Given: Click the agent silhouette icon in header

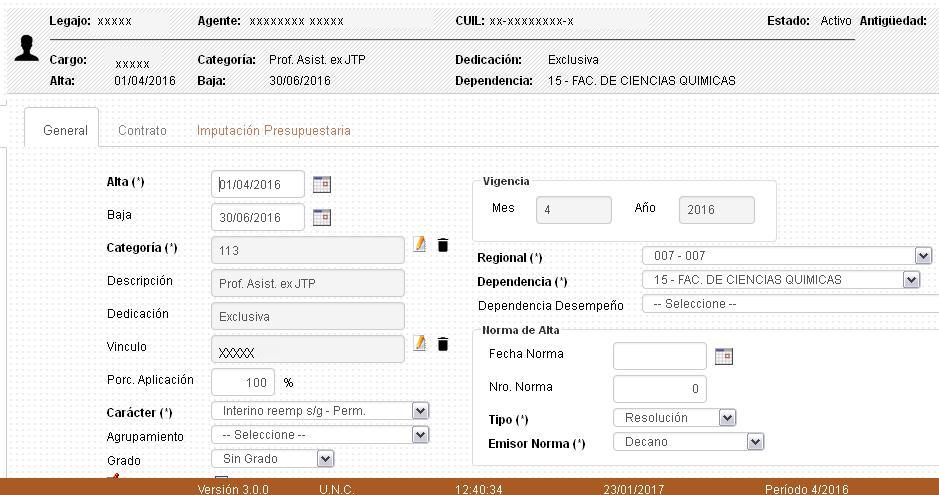Looking at the screenshot, I should tap(27, 49).
